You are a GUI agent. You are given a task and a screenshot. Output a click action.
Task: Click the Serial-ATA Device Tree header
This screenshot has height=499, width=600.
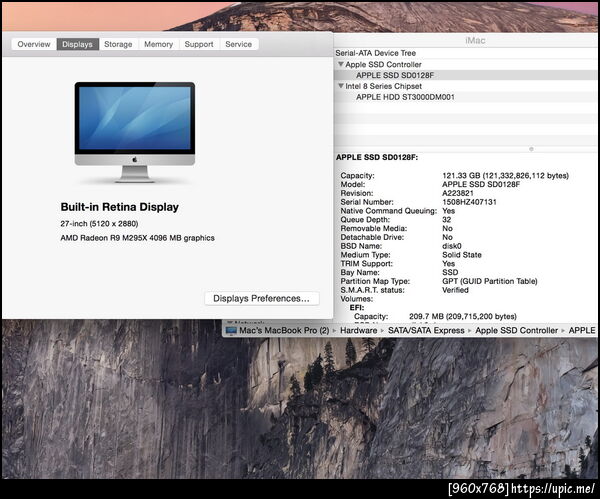pyautogui.click(x=375, y=53)
